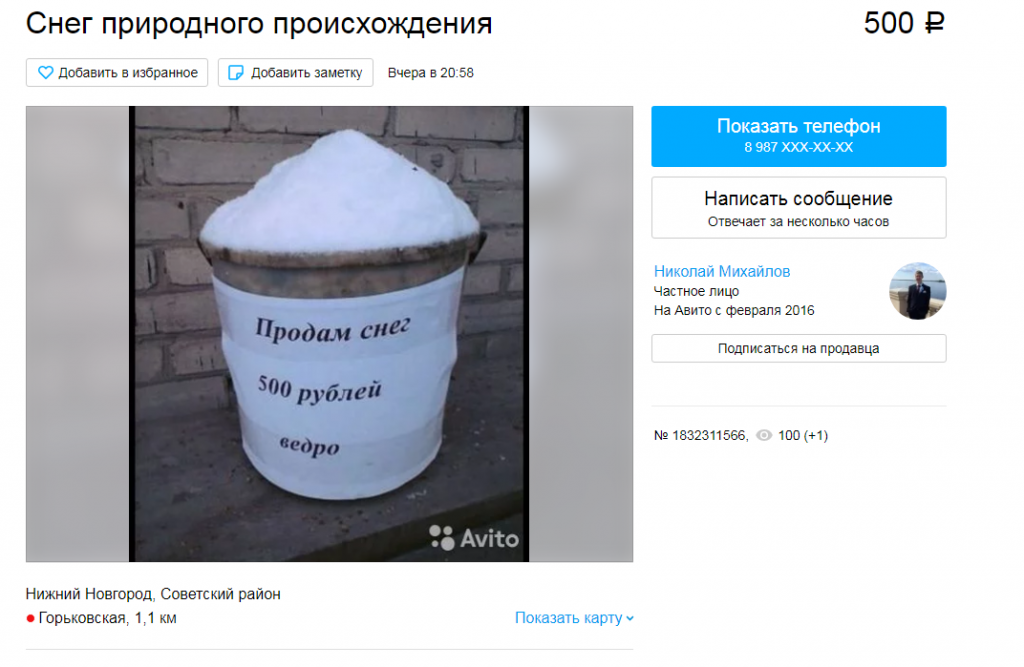Click the eye views counter icon

pyautogui.click(x=763, y=435)
